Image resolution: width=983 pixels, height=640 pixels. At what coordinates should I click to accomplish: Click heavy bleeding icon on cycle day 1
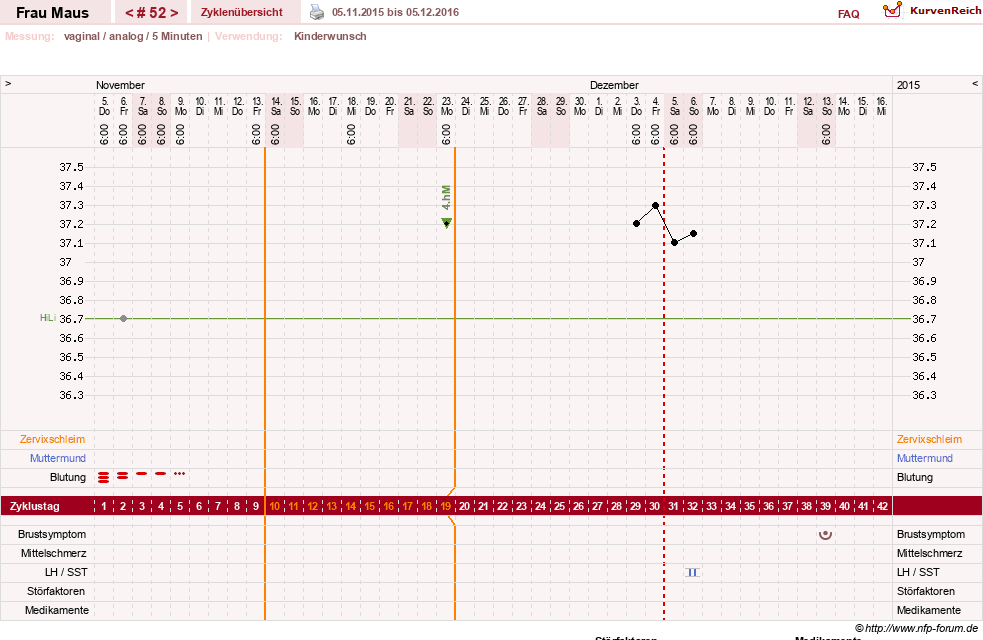[x=103, y=478]
